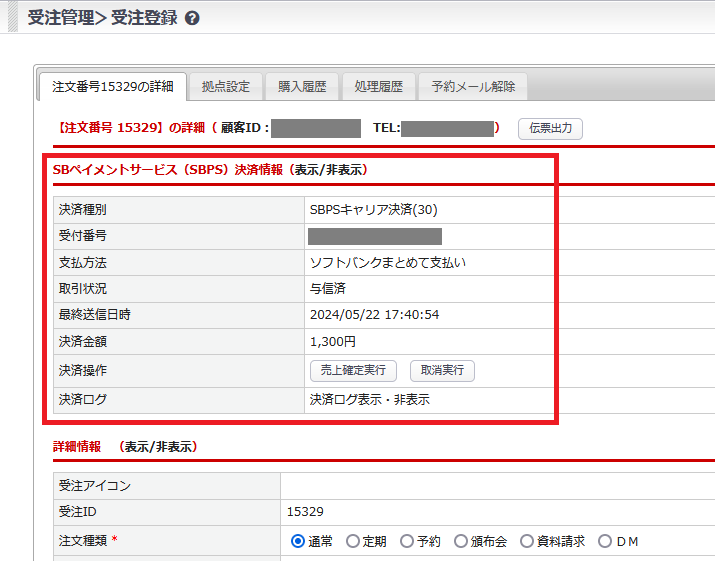Collapse the 詳細情報 section header
Image resolution: width=715 pixels, height=561 pixels.
[x=125, y=447]
